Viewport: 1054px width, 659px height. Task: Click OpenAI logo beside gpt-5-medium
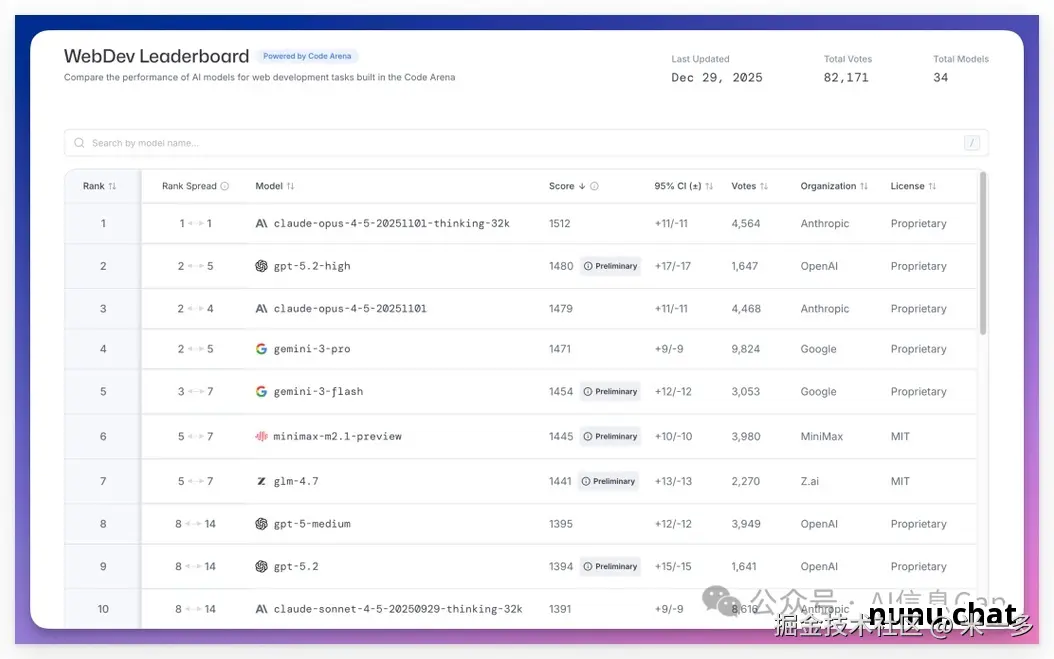pos(261,524)
